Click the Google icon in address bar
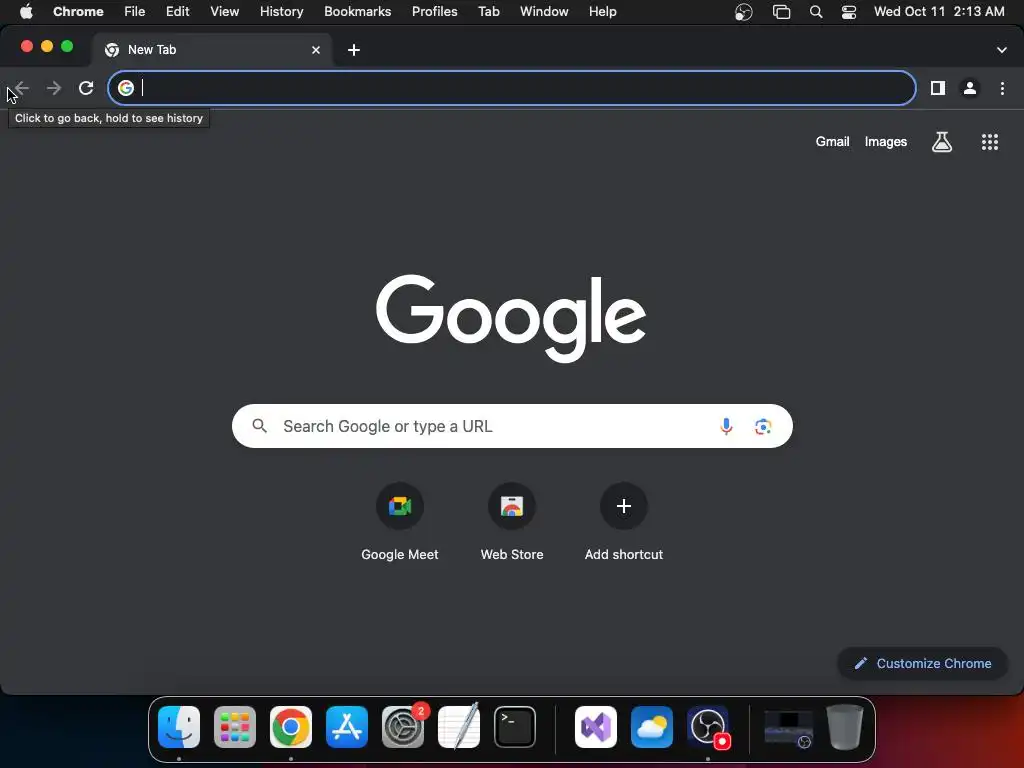This screenshot has width=1024, height=768. [126, 88]
